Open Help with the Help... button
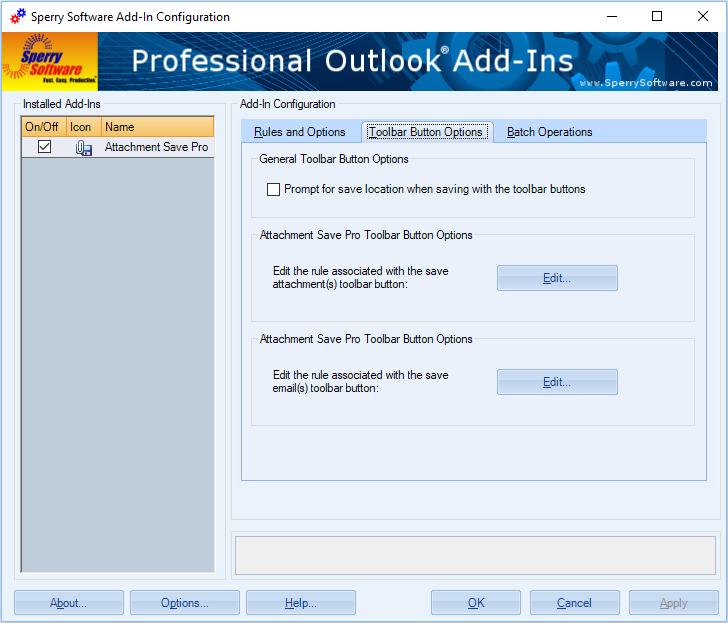The image size is (728, 623). [301, 603]
